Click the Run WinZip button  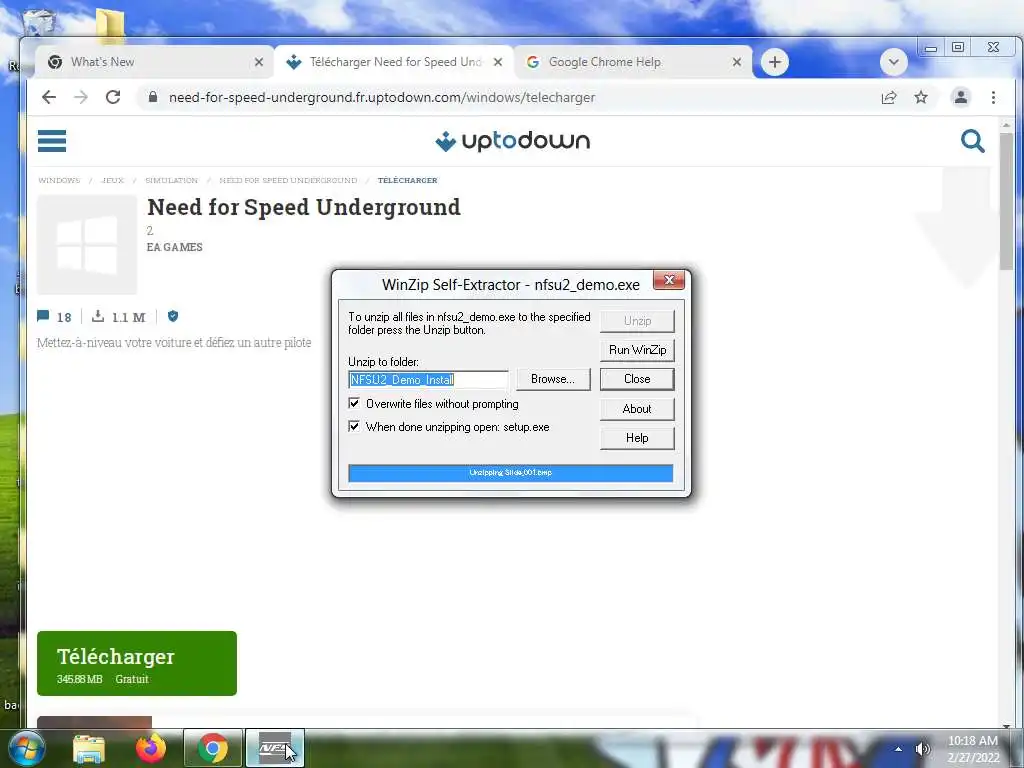(x=637, y=350)
